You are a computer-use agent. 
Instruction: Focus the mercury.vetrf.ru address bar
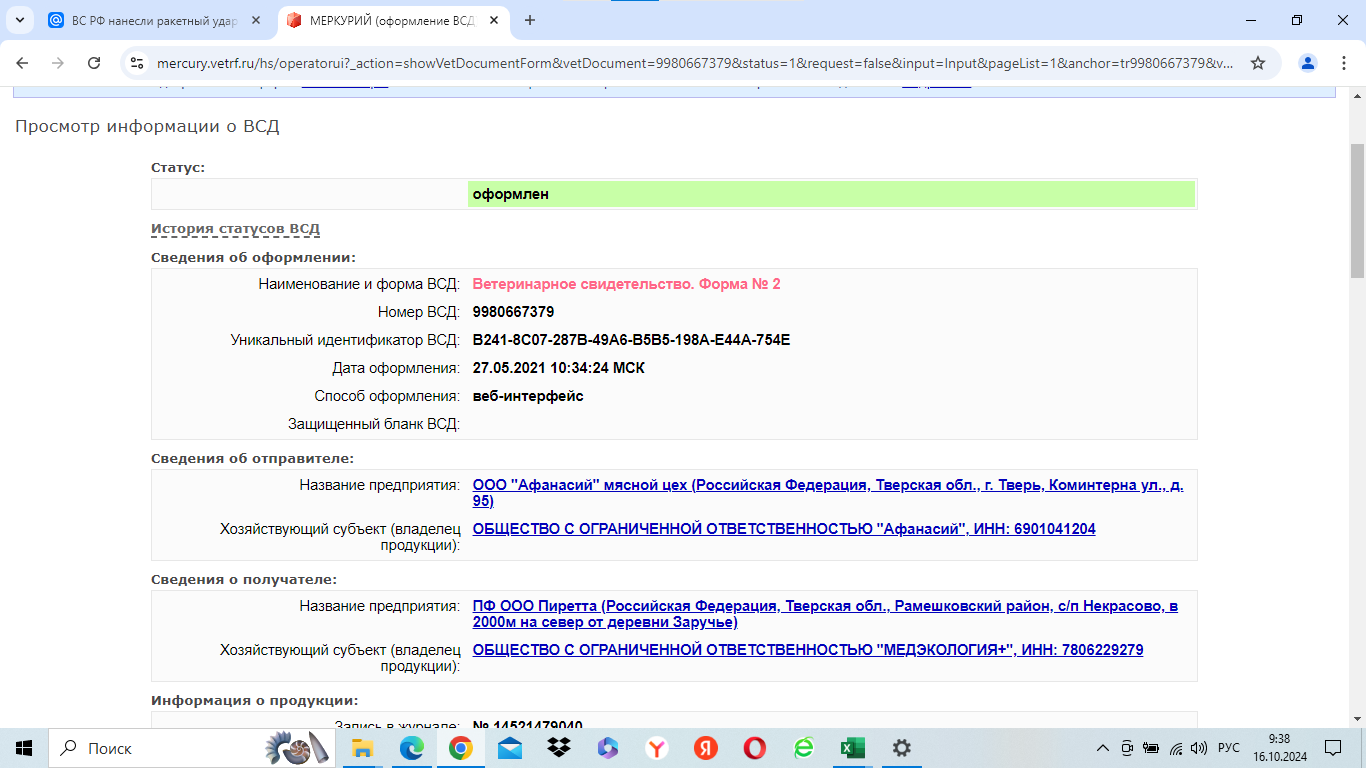tap(694, 62)
